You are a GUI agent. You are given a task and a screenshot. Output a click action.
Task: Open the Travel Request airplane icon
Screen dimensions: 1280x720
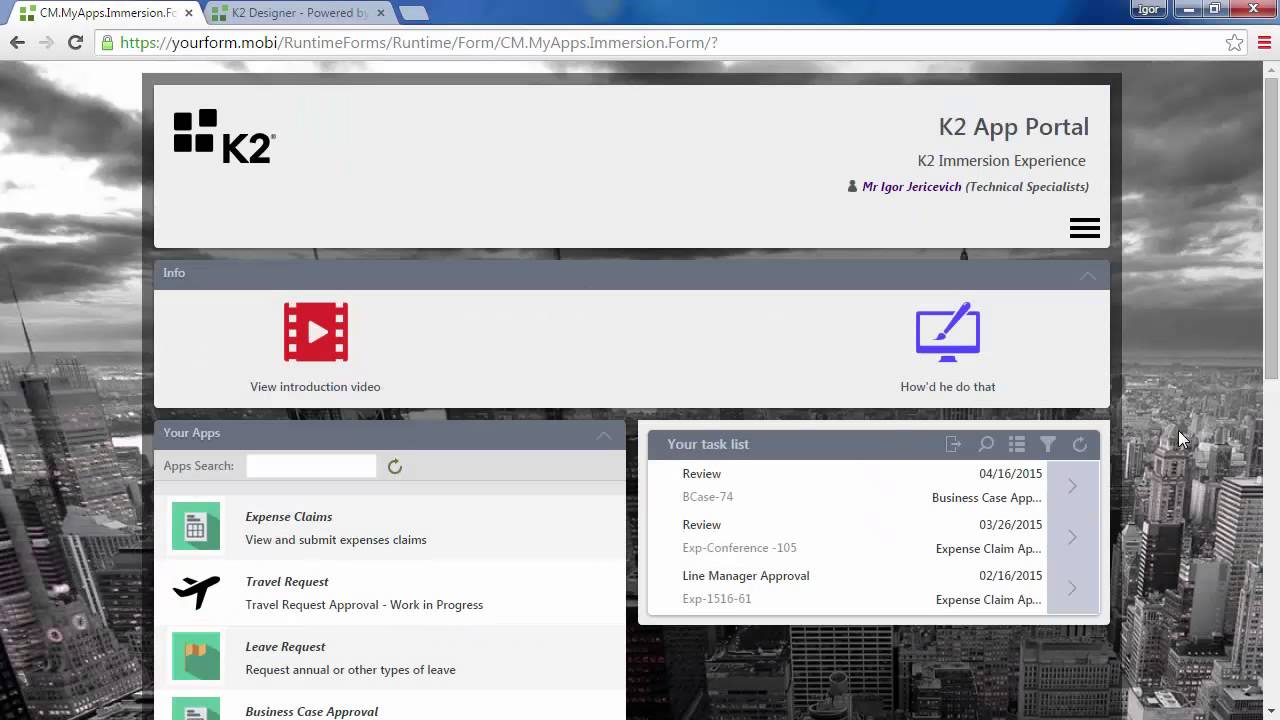point(196,592)
